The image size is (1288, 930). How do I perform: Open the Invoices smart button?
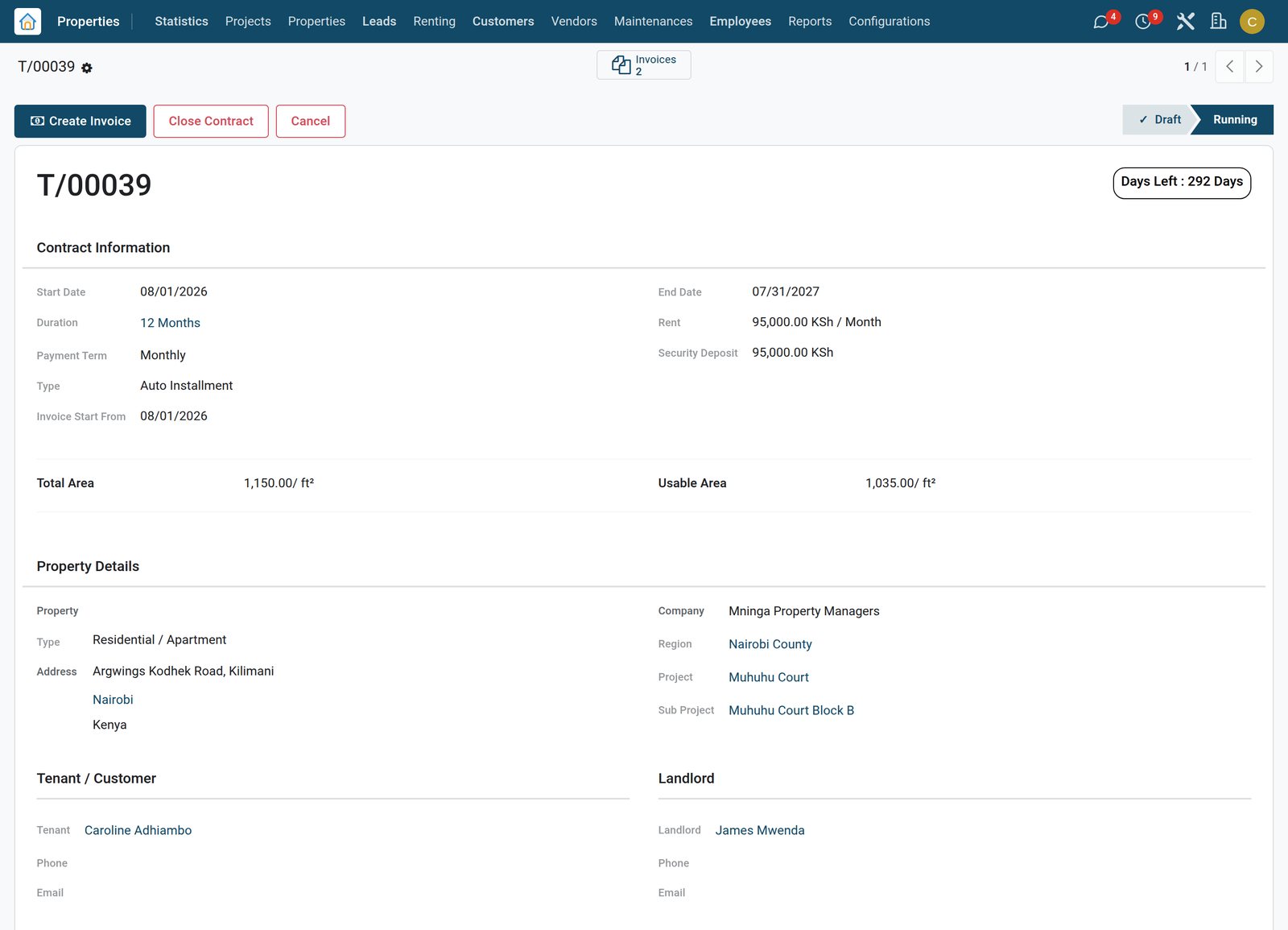(644, 65)
